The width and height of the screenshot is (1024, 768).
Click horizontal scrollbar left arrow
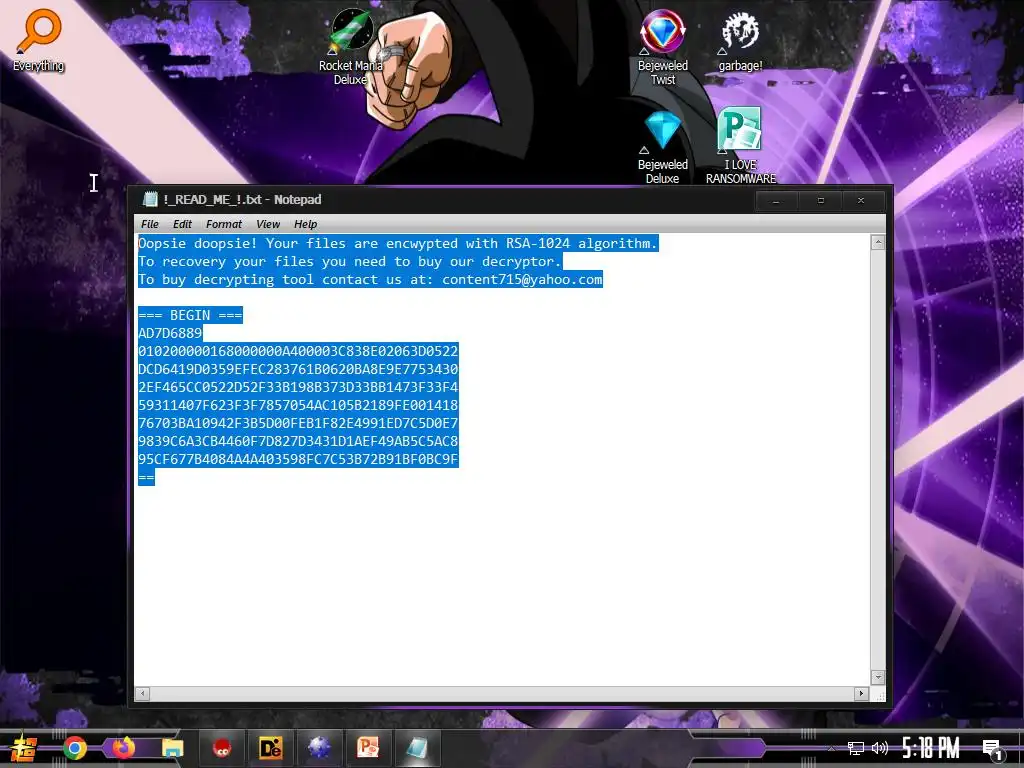pos(143,694)
